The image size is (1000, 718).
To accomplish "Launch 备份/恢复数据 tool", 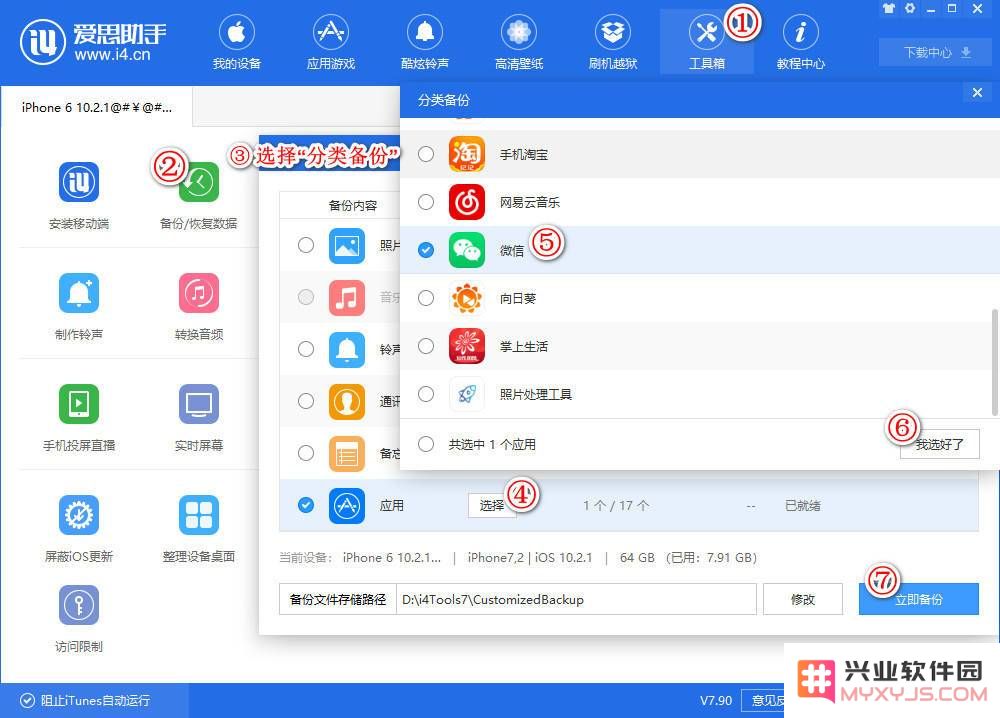I will click(198, 195).
